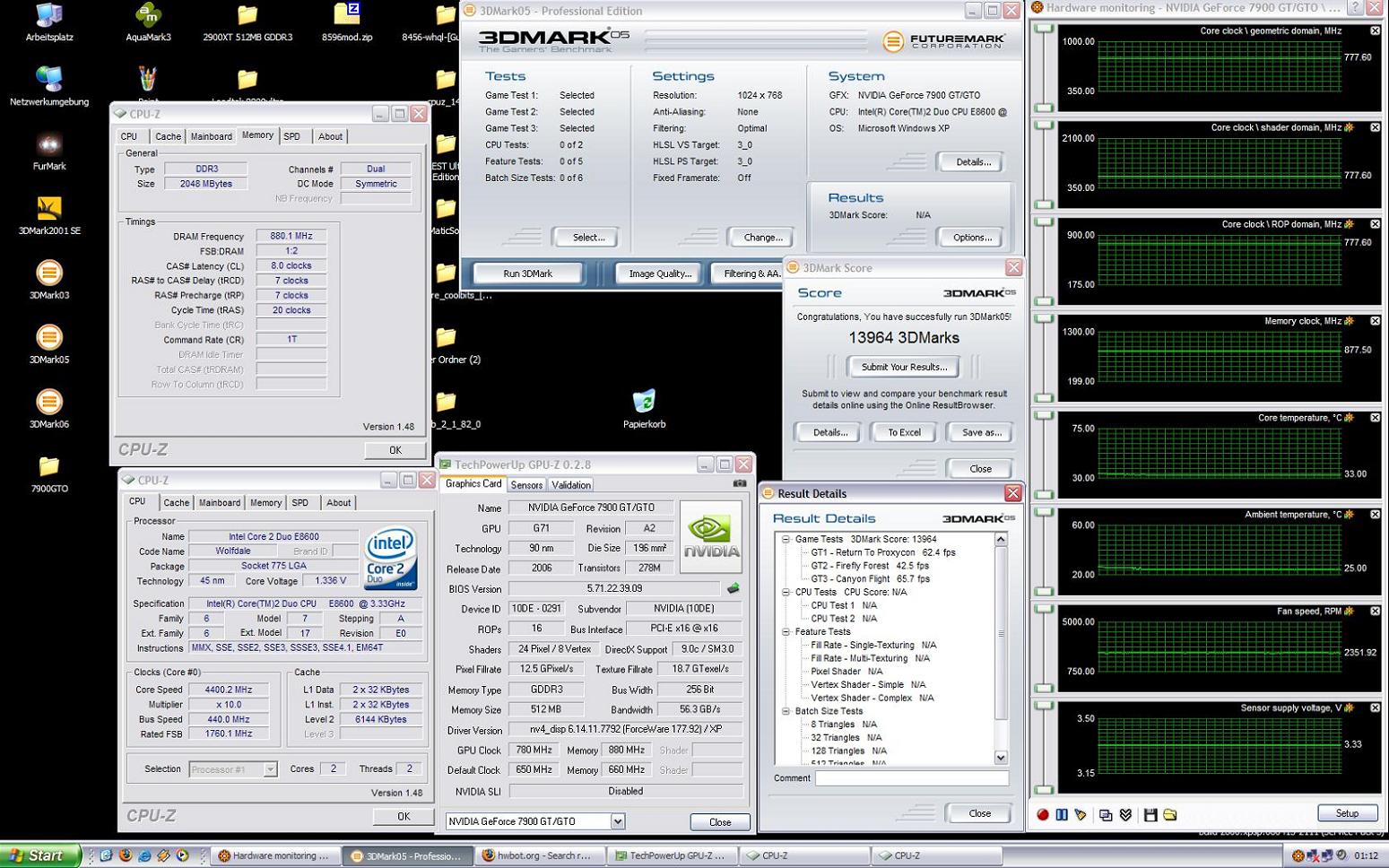Viewport: 1389px width, 868px height.
Task: Launch Internet Explorer from quick launch bar
Action: 144,855
